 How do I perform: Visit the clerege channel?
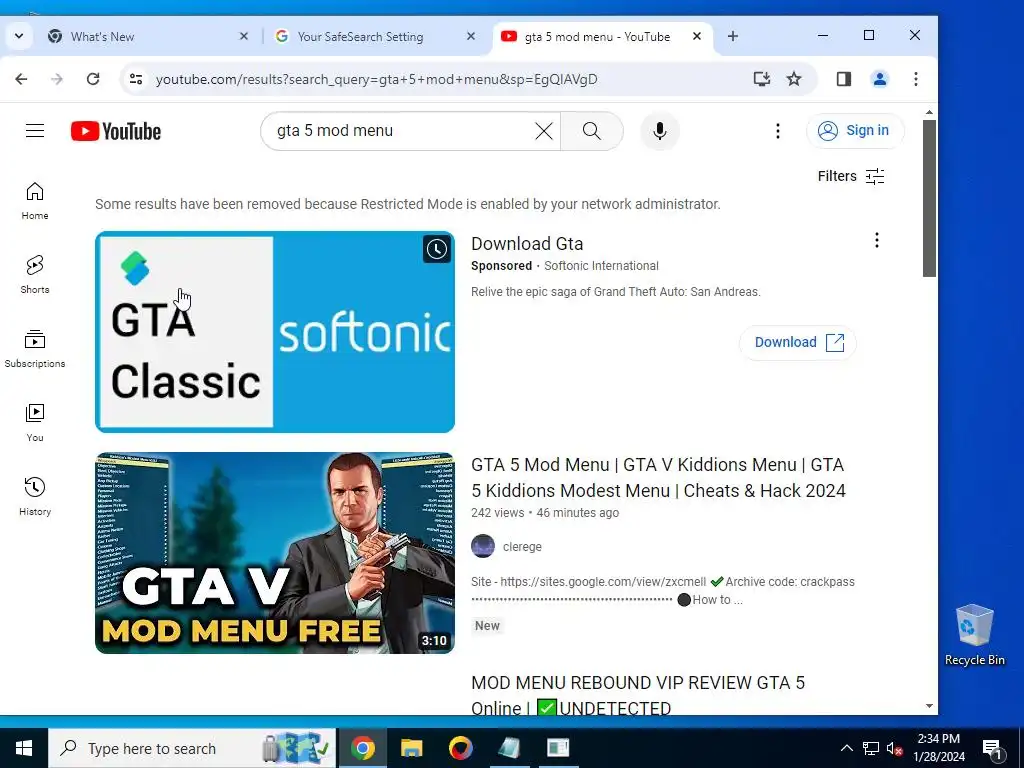tap(522, 547)
